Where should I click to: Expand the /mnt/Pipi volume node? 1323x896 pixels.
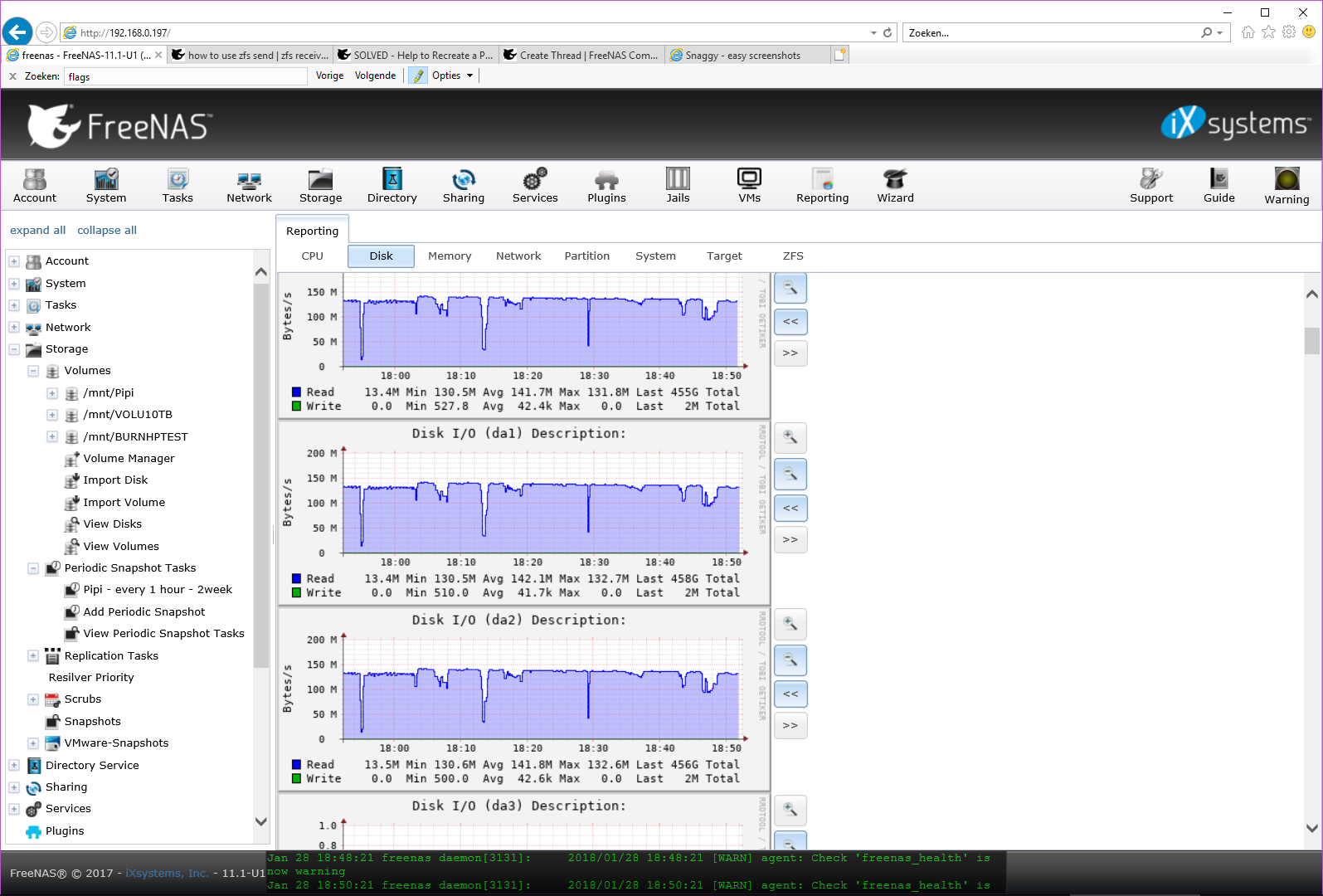click(52, 393)
